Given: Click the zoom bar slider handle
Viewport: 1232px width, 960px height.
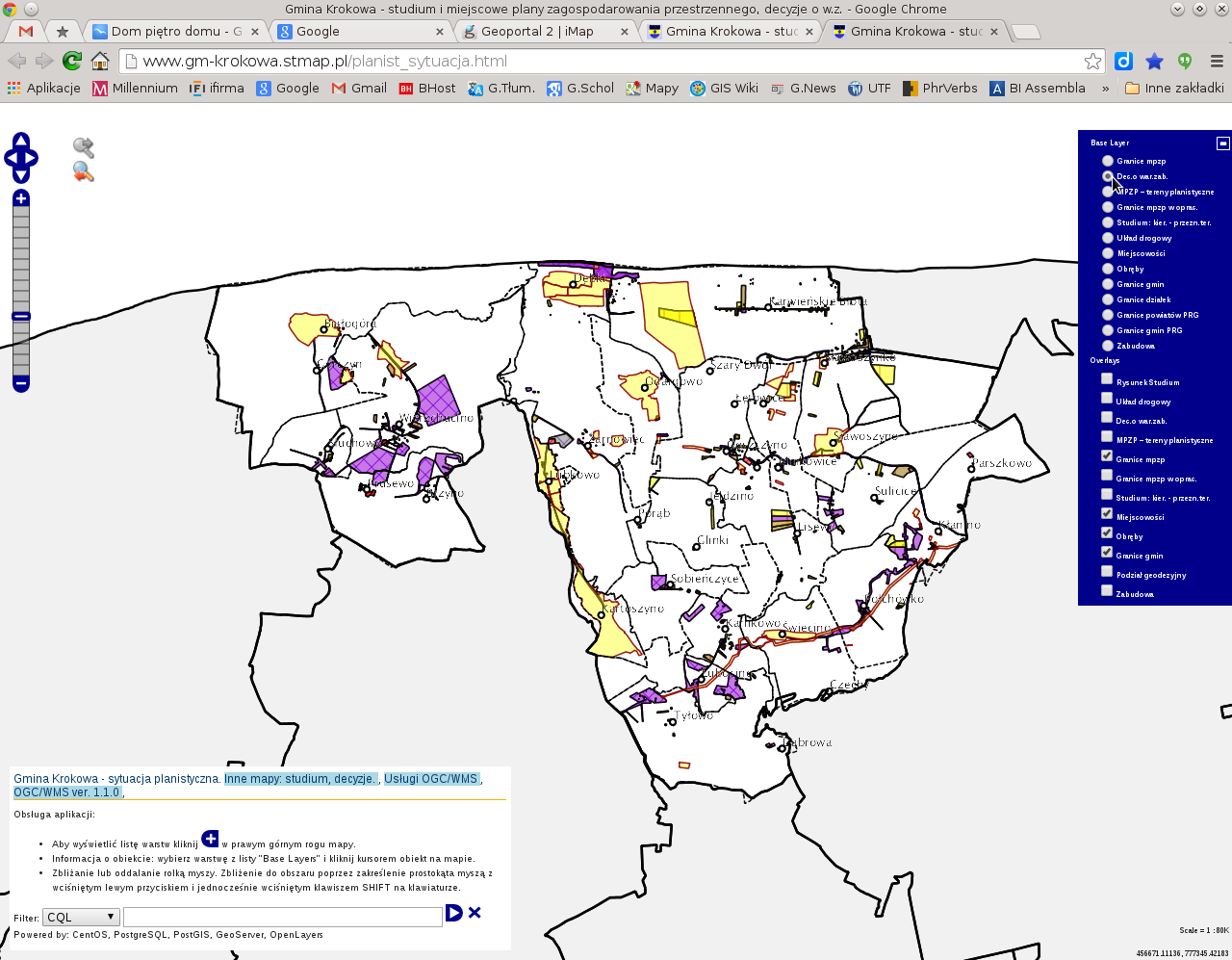Looking at the screenshot, I should tap(21, 316).
